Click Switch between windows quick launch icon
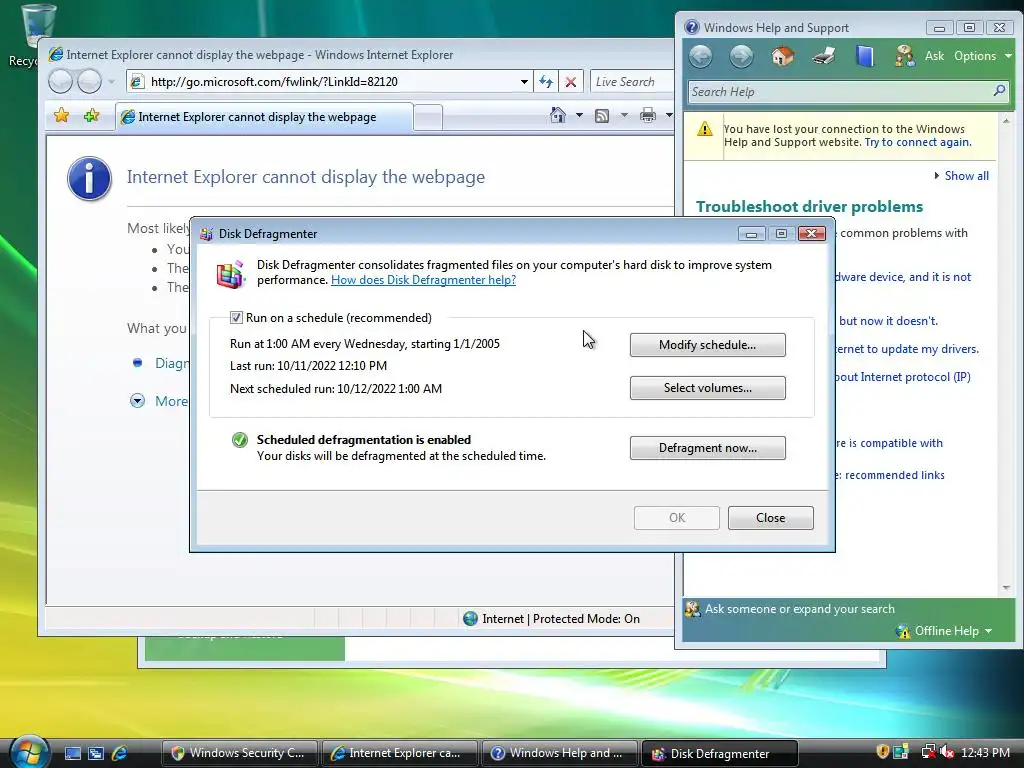The width and height of the screenshot is (1024, 768). 96,753
